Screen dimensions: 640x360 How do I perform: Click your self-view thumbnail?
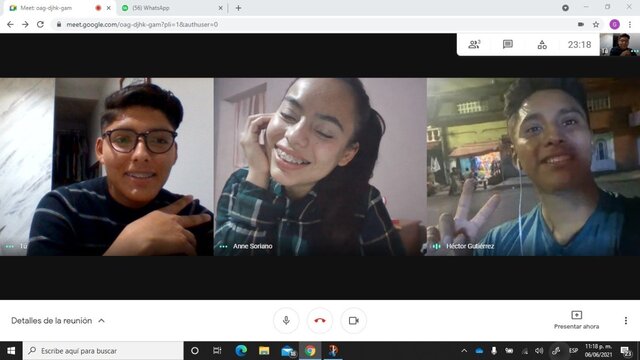tap(620, 44)
